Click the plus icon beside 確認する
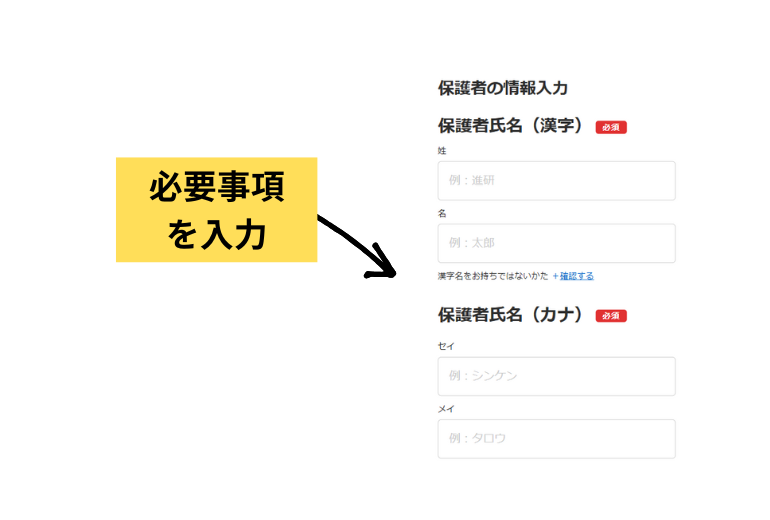770x520 pixels. pos(555,276)
